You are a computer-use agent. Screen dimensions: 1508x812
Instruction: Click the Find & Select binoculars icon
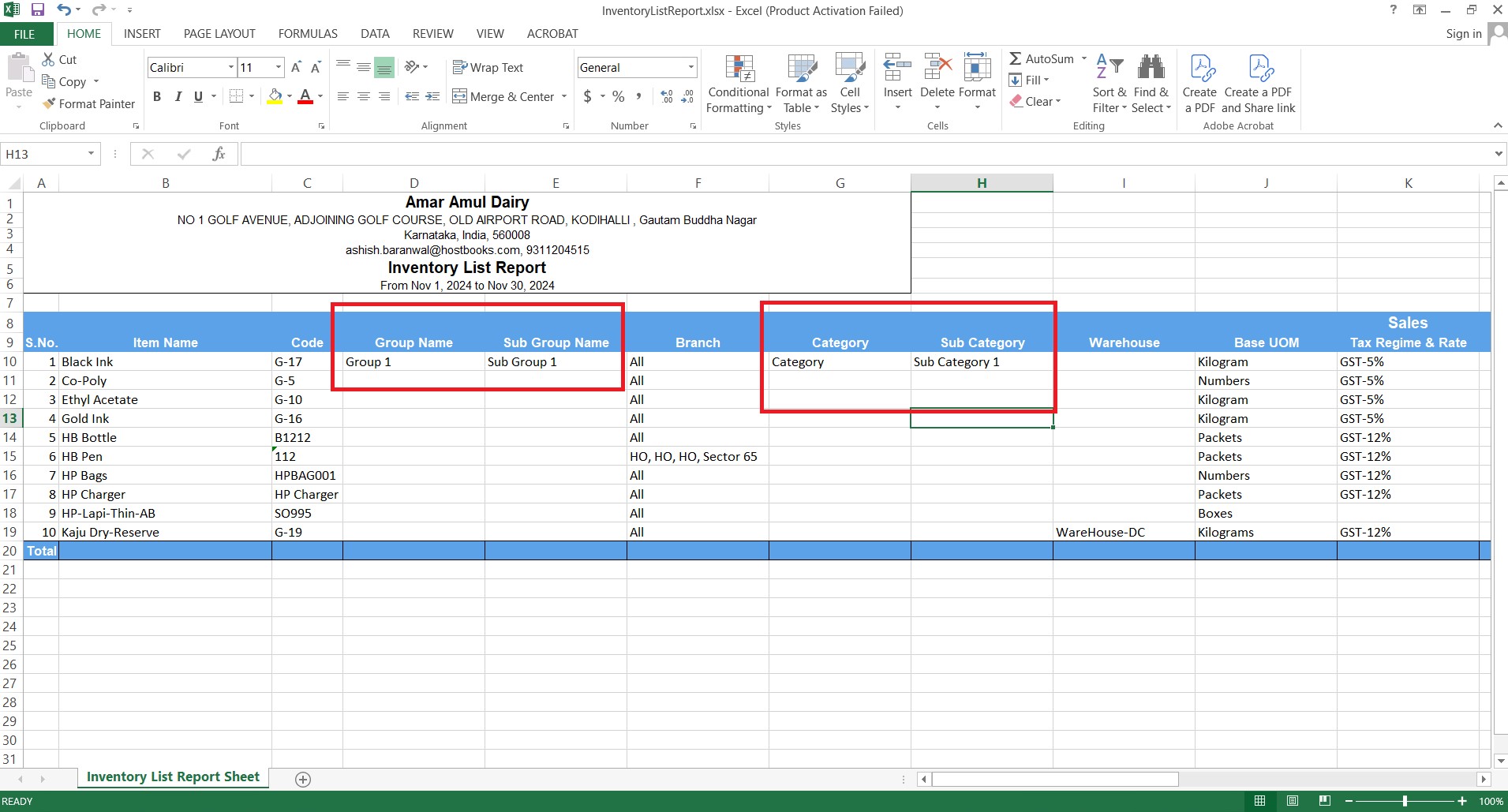click(1151, 67)
